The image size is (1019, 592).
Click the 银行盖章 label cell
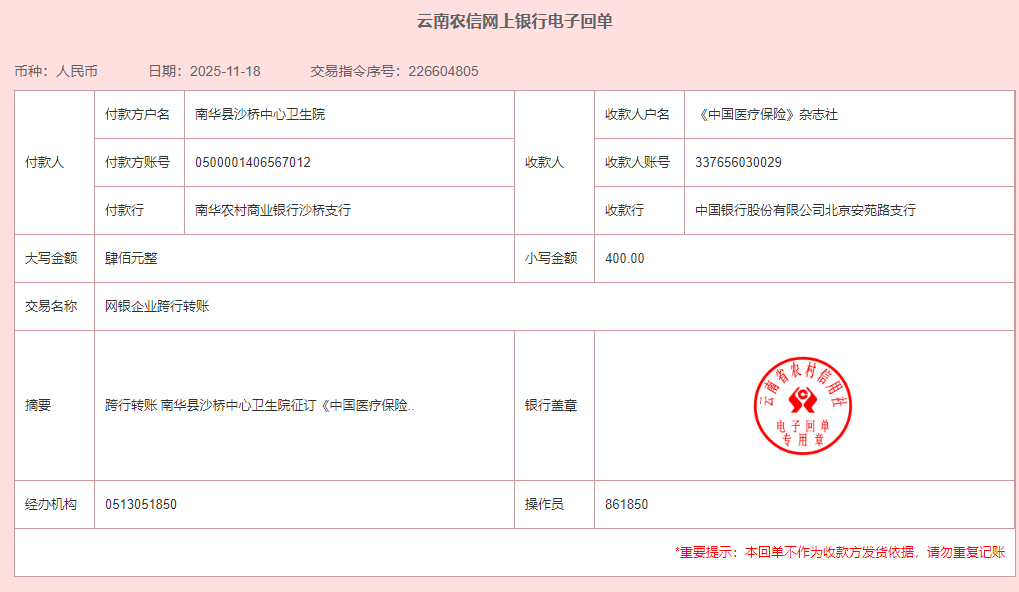click(551, 406)
